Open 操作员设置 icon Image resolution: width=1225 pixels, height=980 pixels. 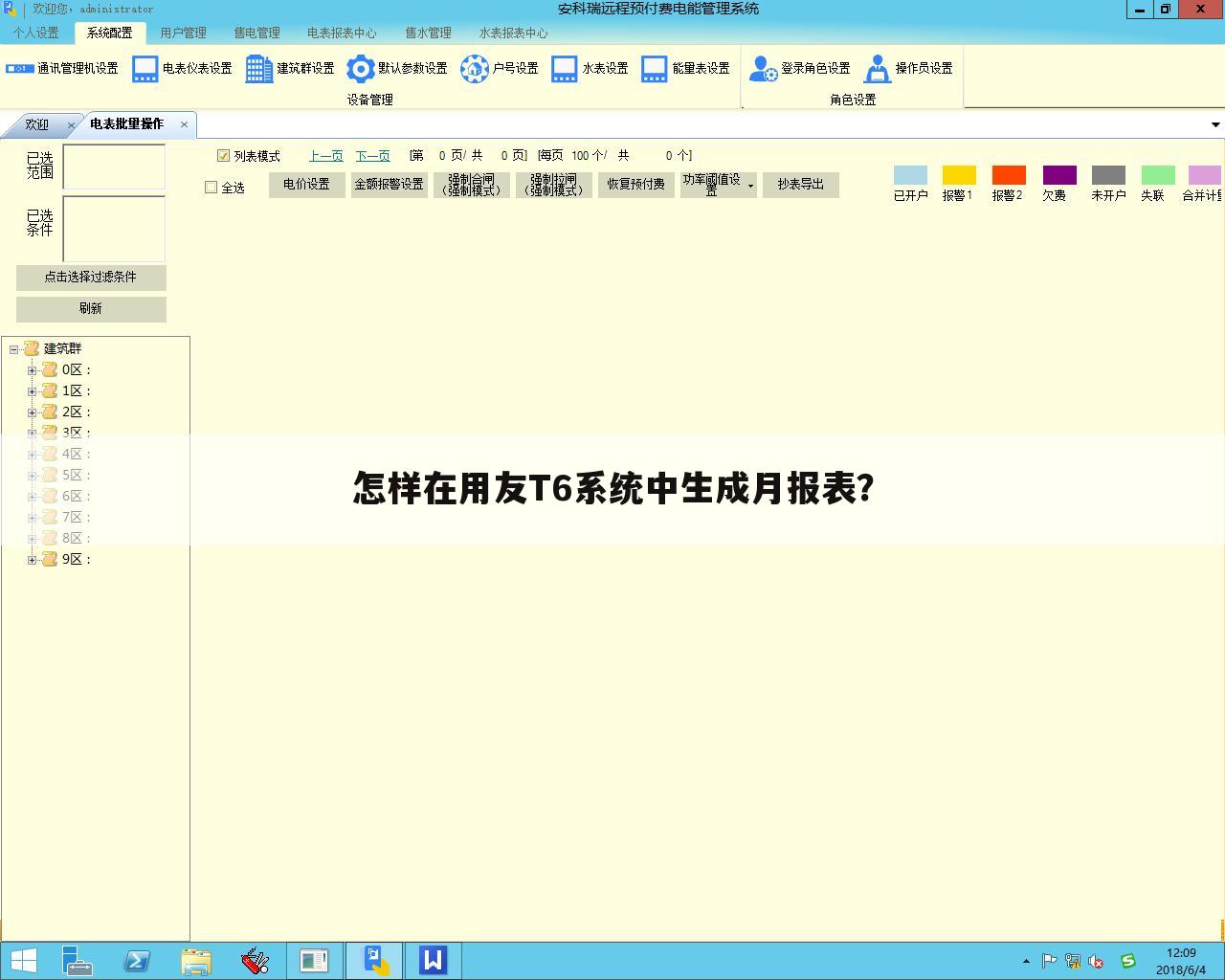(x=878, y=69)
